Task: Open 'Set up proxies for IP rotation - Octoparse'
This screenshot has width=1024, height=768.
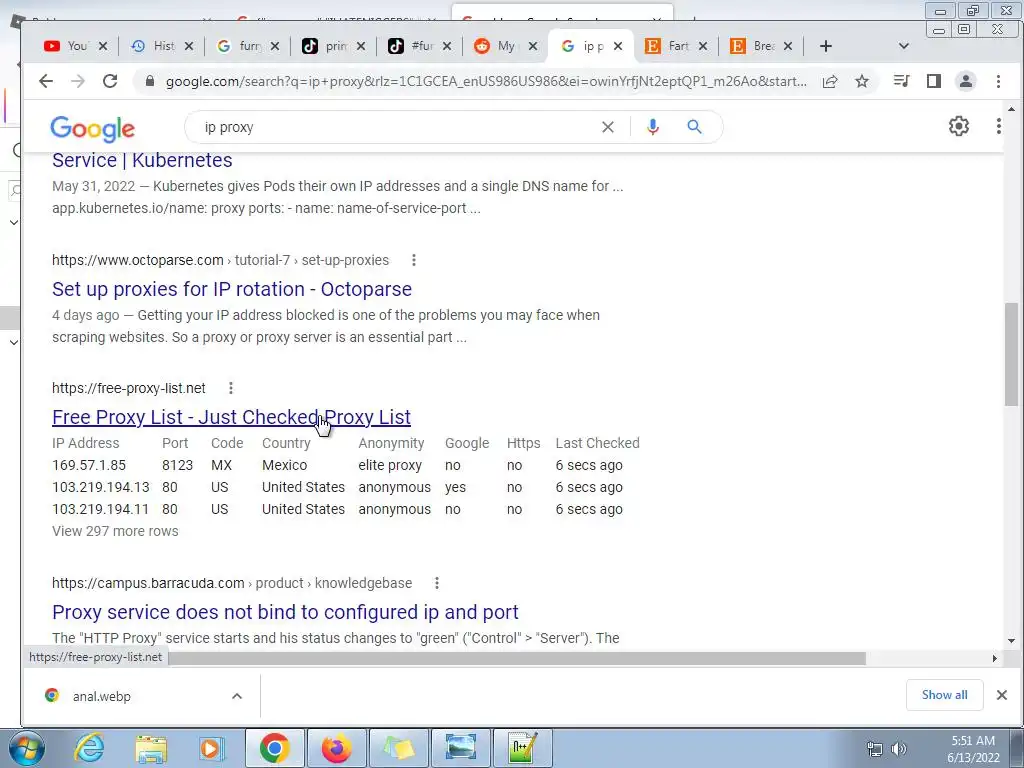Action: pos(232,289)
